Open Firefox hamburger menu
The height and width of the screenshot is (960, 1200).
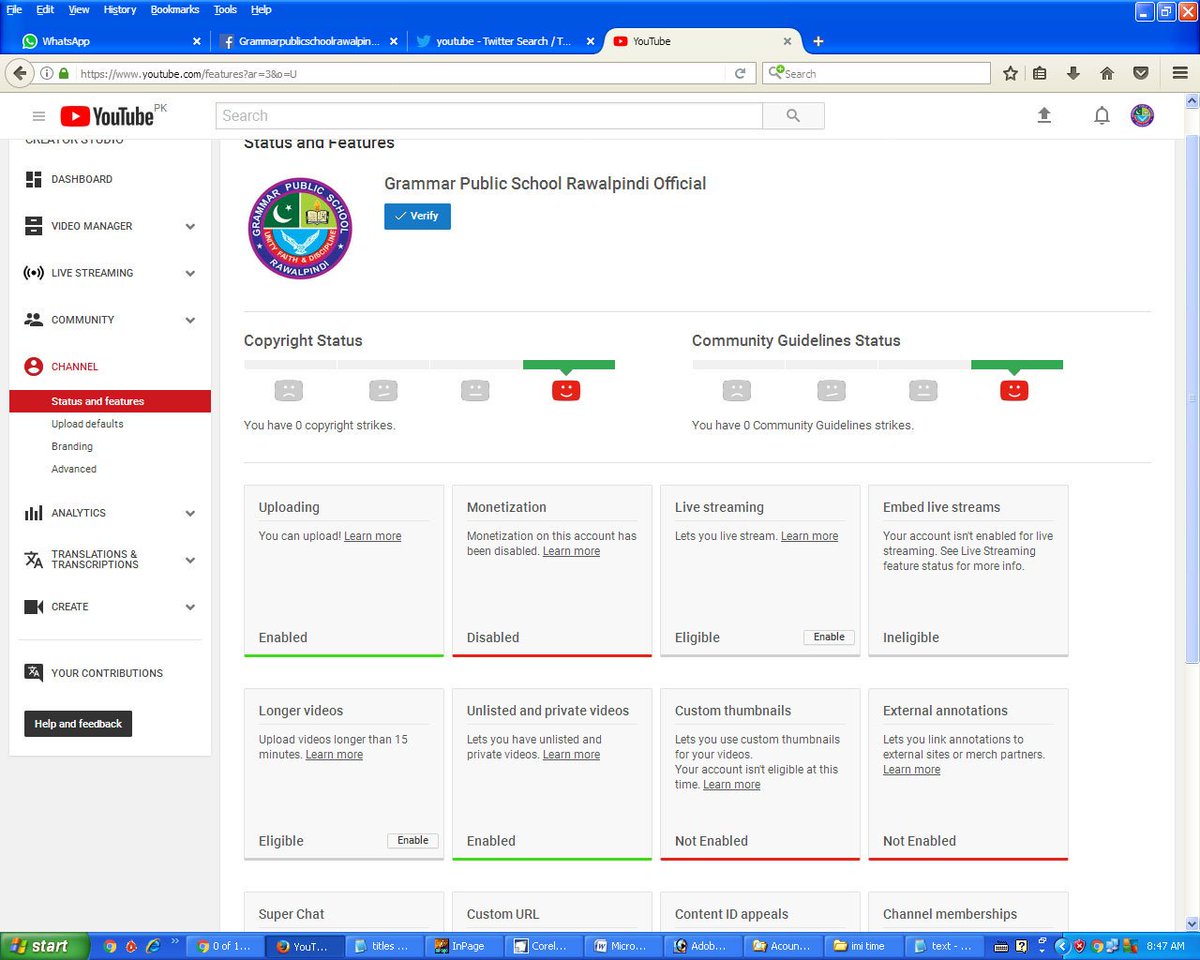tap(1180, 73)
